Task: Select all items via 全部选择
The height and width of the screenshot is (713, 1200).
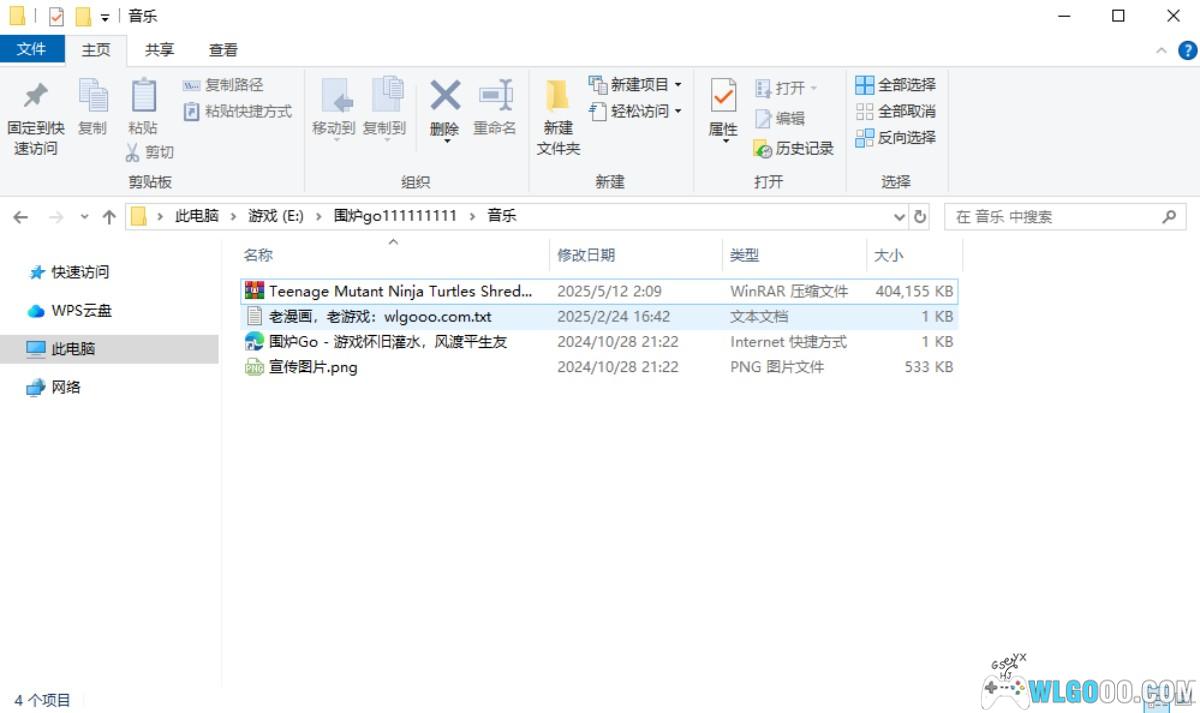Action: (896, 85)
